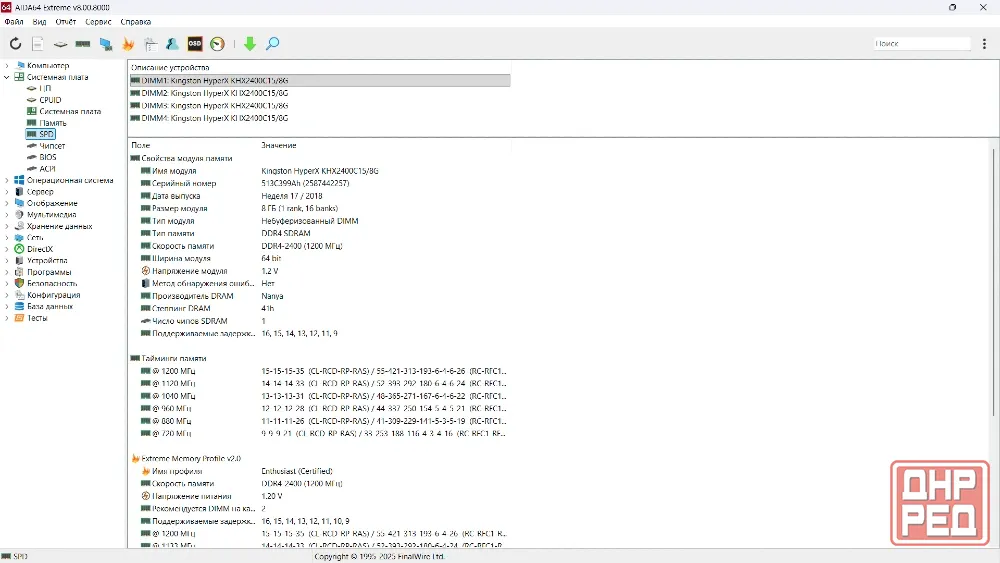
Task: Expand the DirectX tree node
Action: [x=7, y=249]
